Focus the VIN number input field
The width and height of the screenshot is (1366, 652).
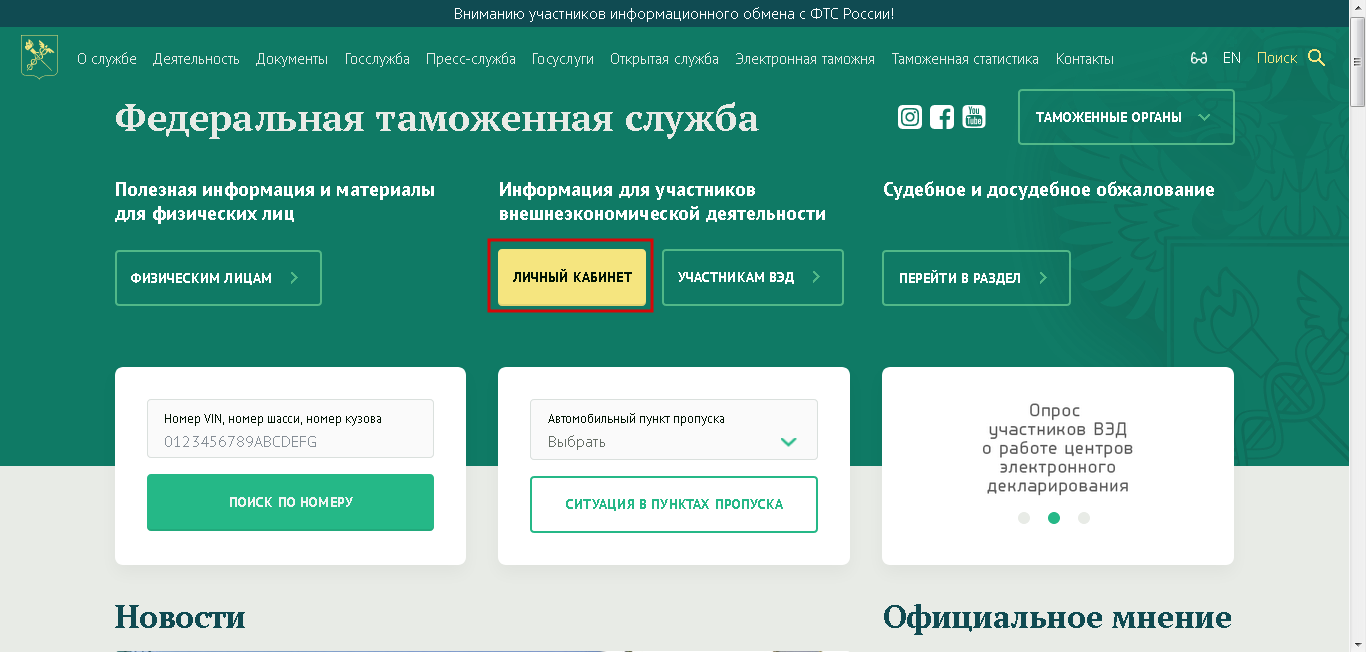click(290, 429)
